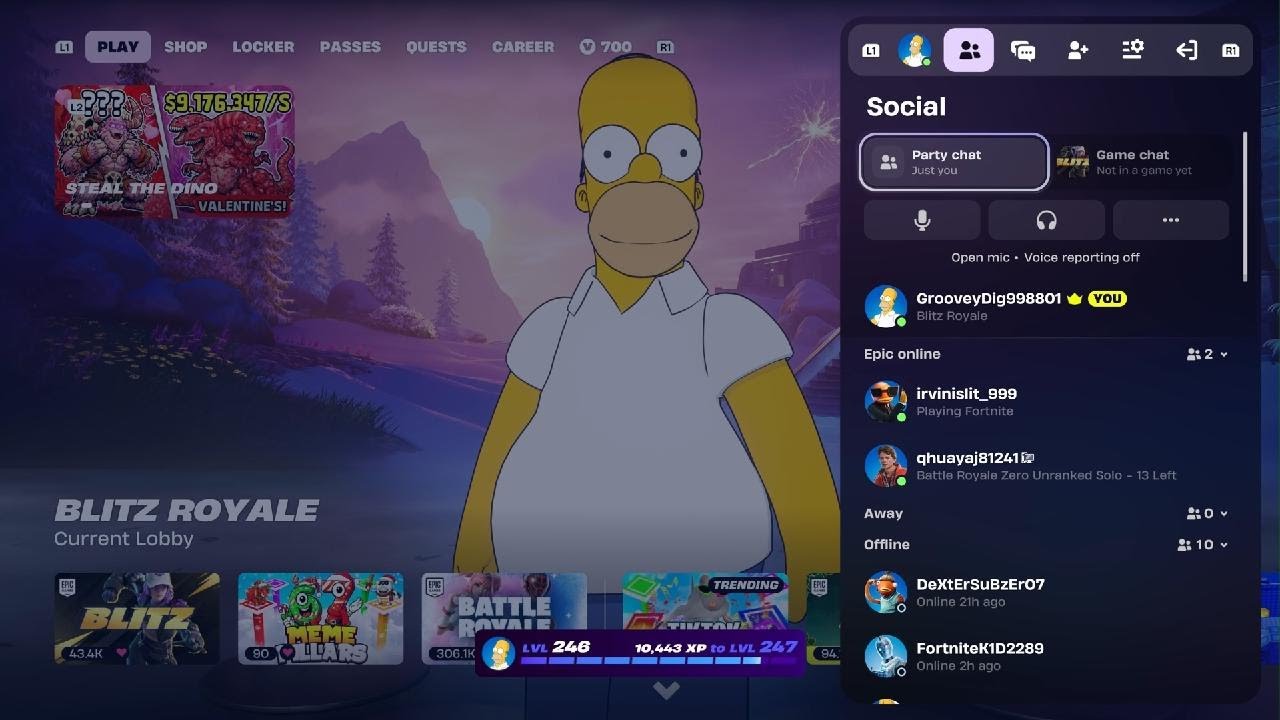Click the Offline friend count icon
Screen dimensions: 1280x720
1185,545
